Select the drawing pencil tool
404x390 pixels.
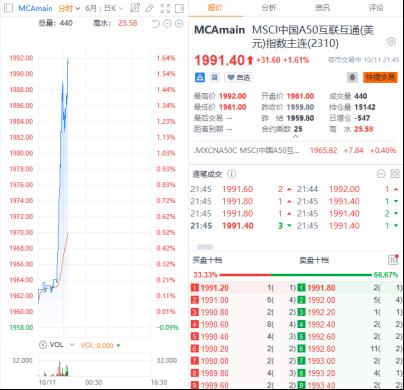[150, 8]
